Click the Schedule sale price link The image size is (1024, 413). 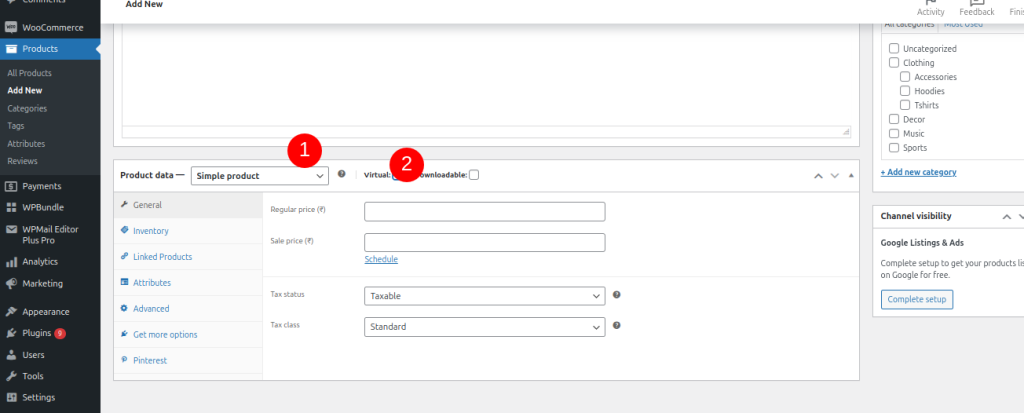[x=381, y=259]
